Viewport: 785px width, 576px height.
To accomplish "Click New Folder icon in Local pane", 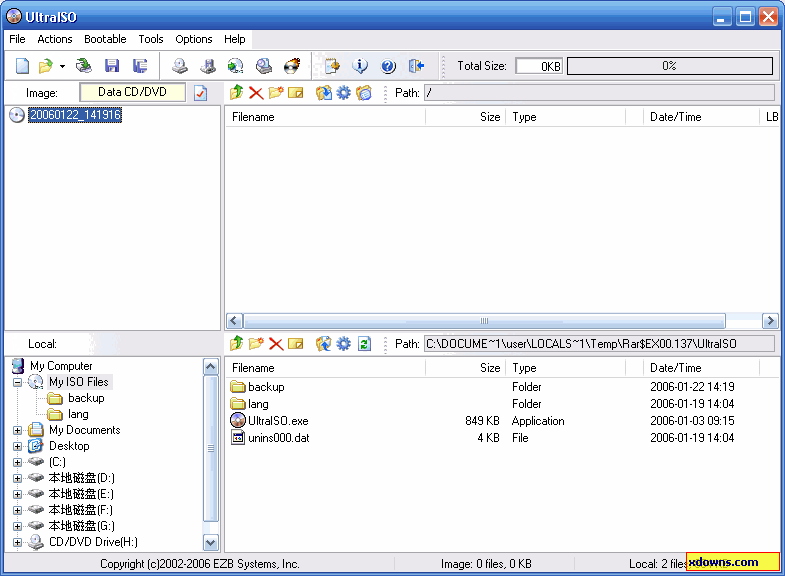I will click(x=256, y=344).
